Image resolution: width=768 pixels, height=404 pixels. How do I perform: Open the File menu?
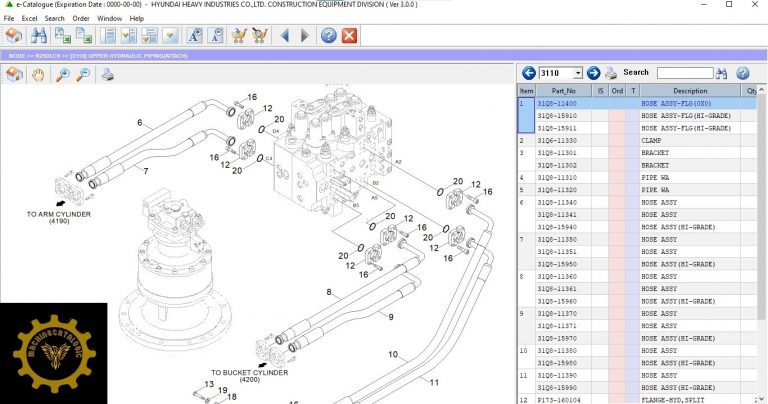9,18
